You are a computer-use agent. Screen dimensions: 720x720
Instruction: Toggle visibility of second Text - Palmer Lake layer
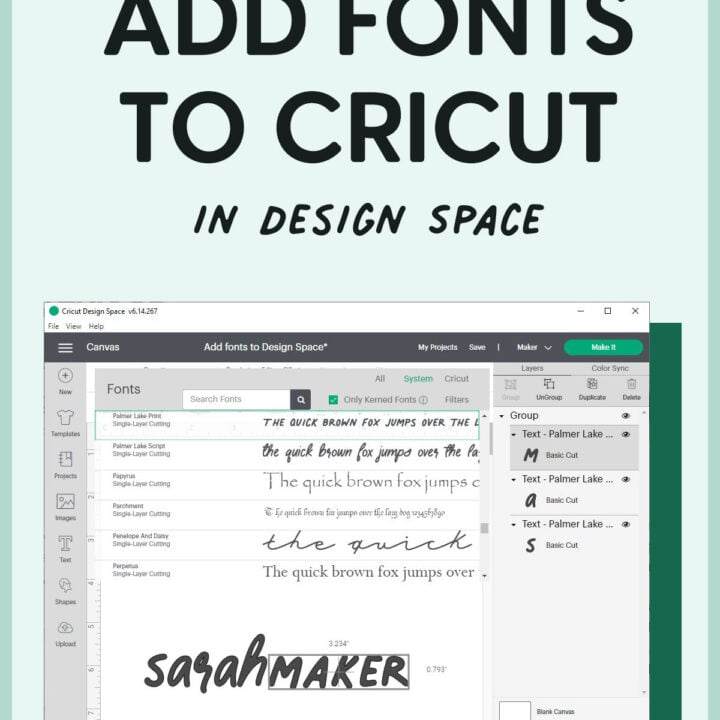(x=625, y=479)
